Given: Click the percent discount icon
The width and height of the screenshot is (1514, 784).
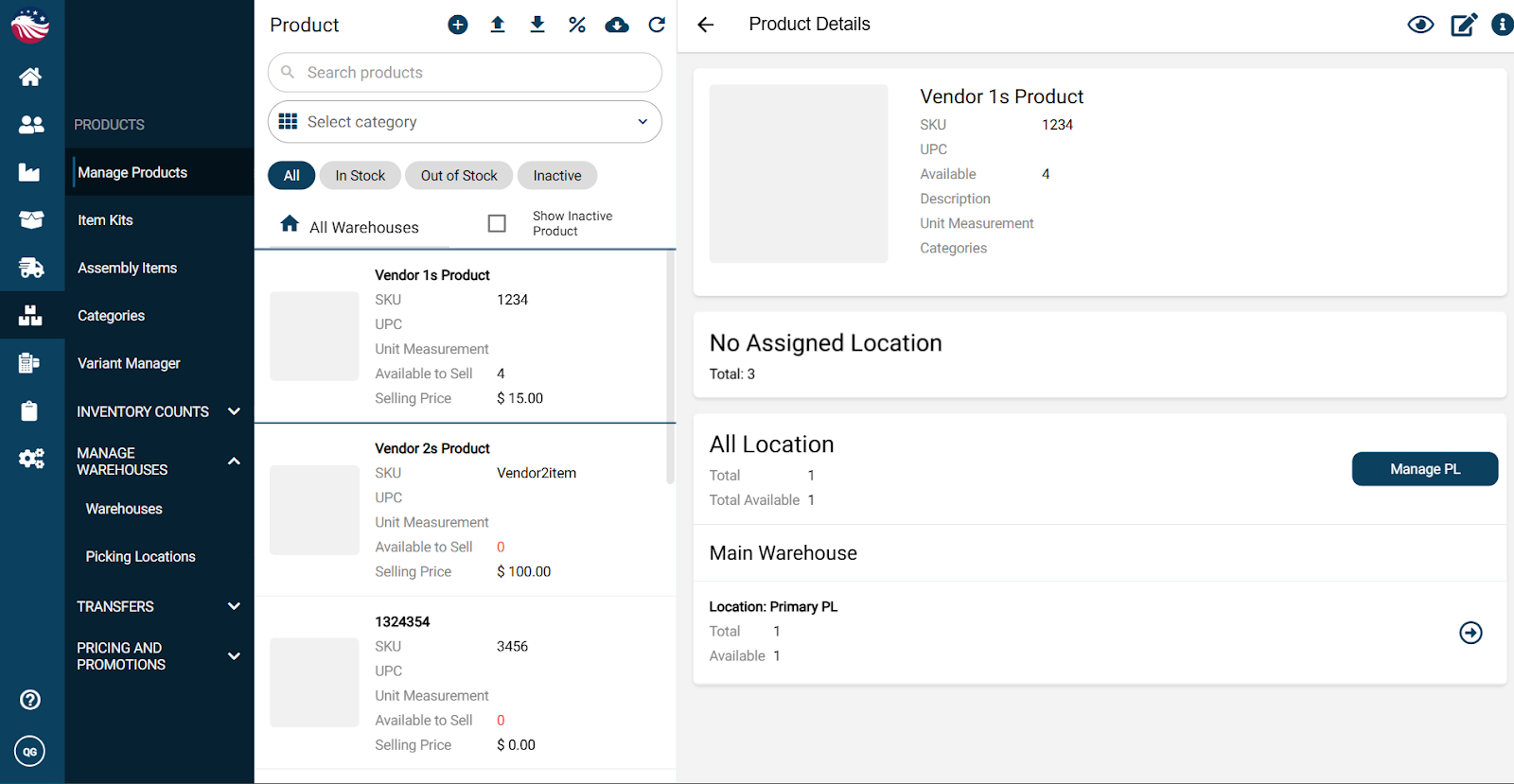Looking at the screenshot, I should (577, 25).
